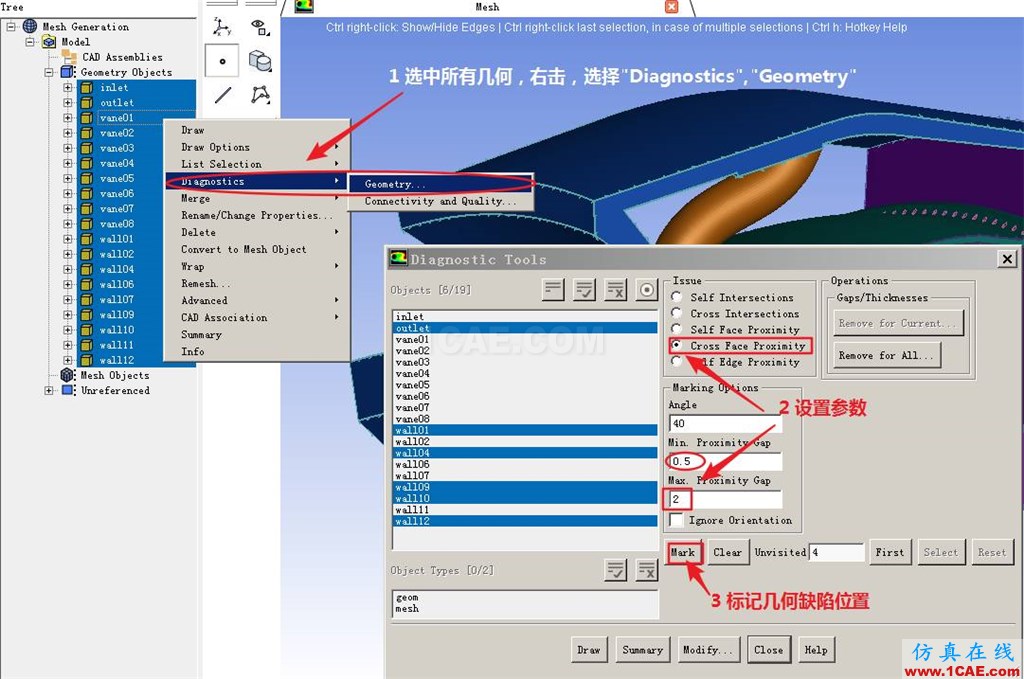This screenshot has width=1024, height=679.
Task: Choose CAD Association menu item
Action: tap(255, 317)
